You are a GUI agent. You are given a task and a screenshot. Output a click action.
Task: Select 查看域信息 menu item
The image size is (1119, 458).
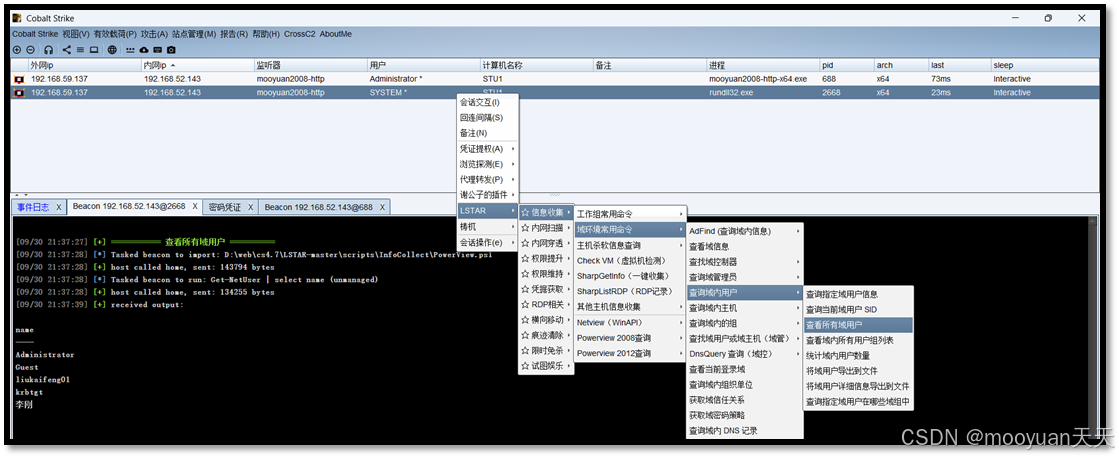tap(745, 247)
